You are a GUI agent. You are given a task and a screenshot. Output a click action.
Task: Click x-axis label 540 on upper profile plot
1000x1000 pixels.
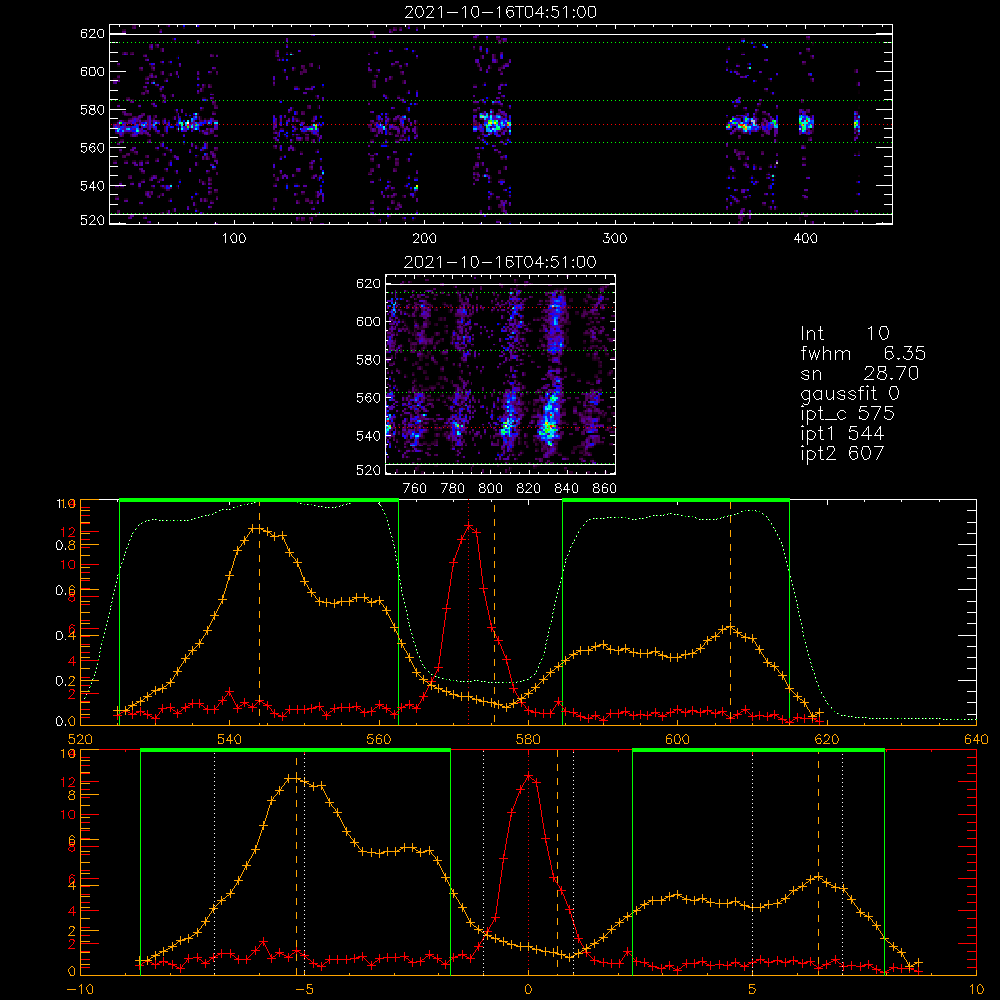230,739
